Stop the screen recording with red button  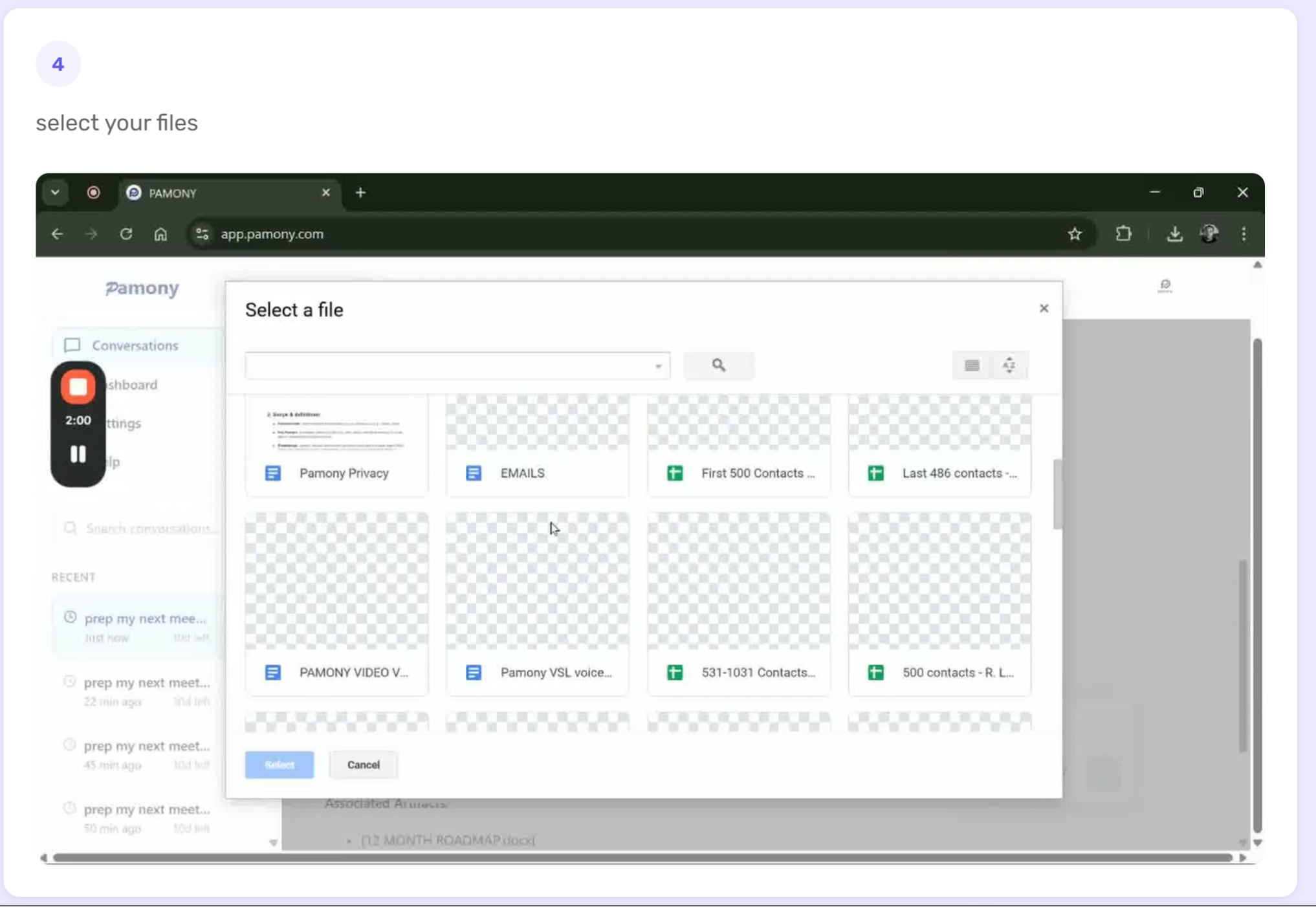(x=78, y=387)
